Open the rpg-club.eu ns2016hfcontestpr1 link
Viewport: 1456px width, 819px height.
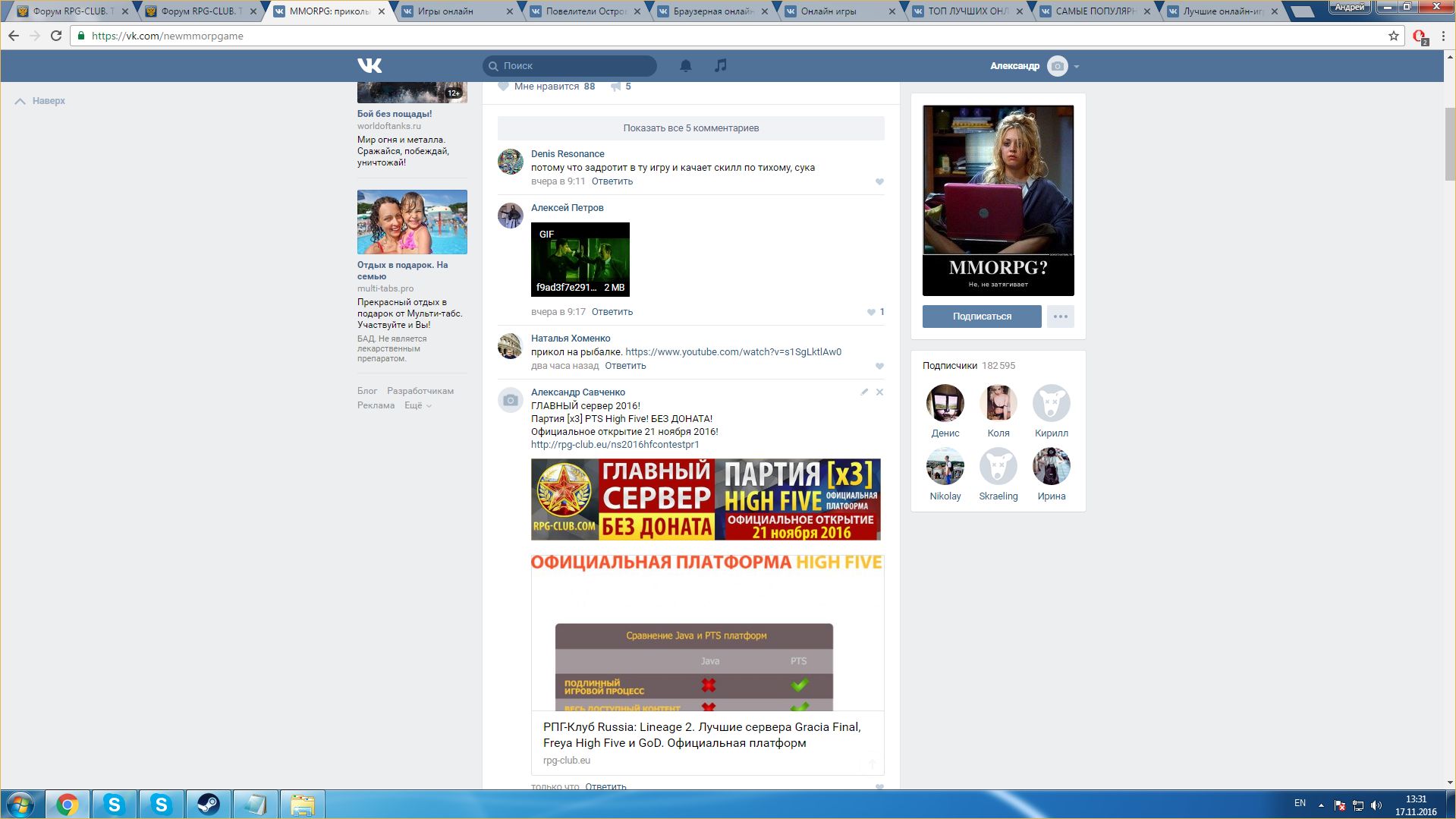[x=615, y=445]
